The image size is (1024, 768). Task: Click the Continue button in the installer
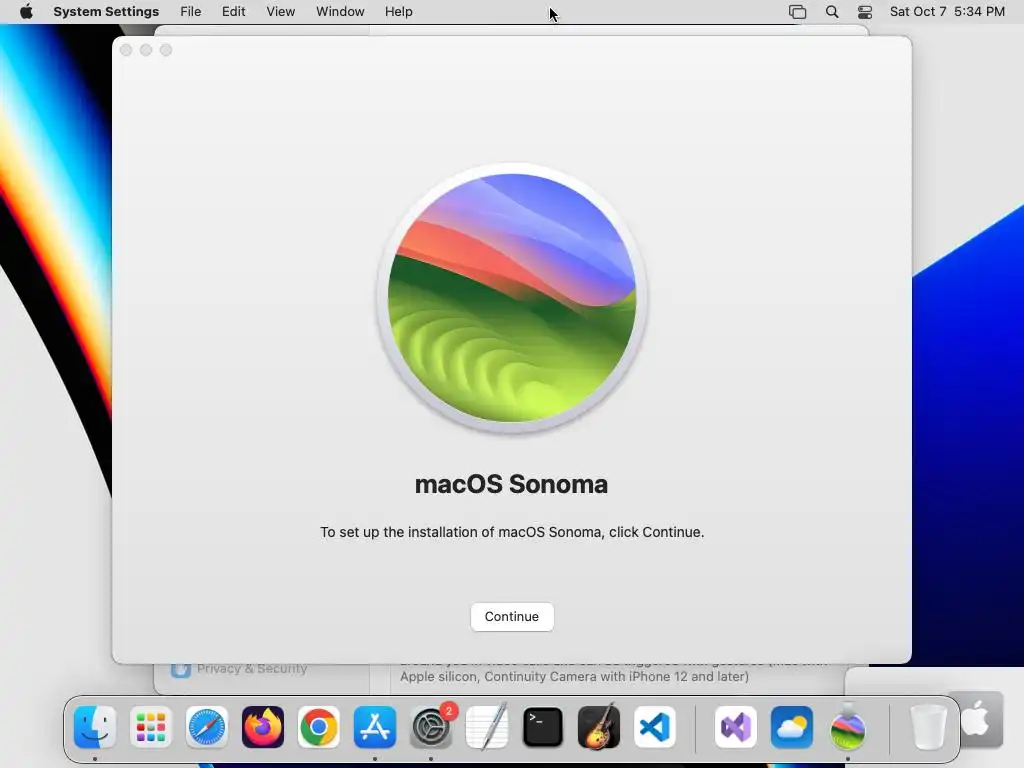tap(511, 616)
